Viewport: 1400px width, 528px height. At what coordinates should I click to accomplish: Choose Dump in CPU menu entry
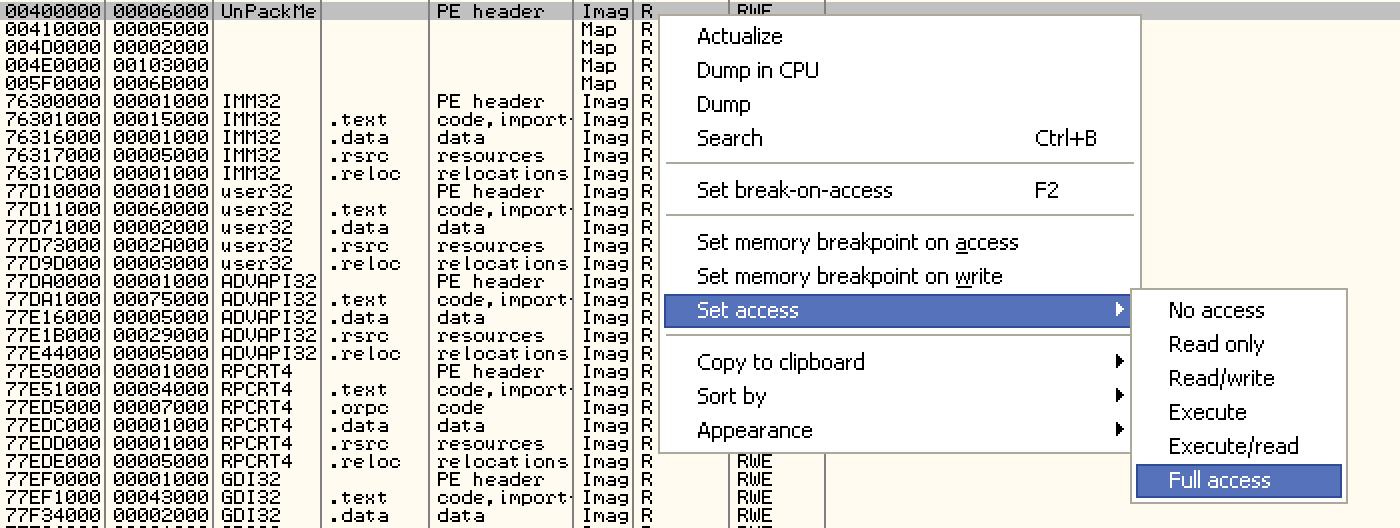[x=757, y=71]
